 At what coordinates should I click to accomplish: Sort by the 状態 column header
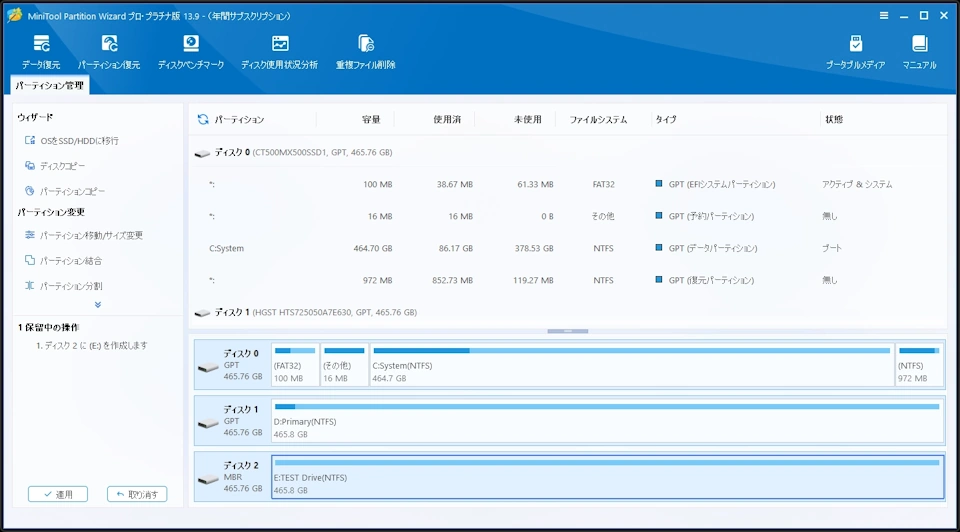point(834,119)
